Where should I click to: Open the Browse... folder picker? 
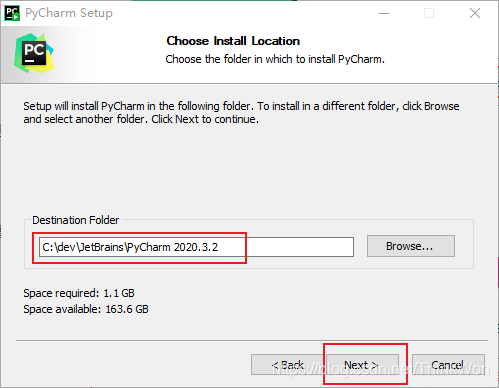[x=411, y=246]
